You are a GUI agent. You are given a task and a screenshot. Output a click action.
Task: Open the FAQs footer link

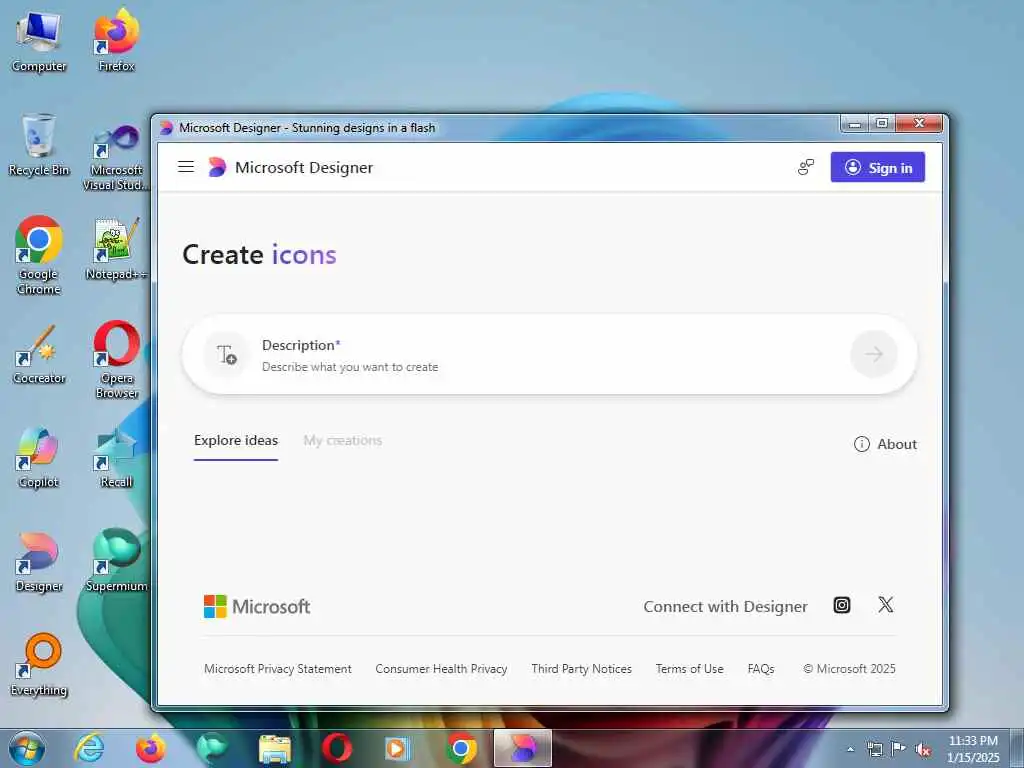point(761,669)
